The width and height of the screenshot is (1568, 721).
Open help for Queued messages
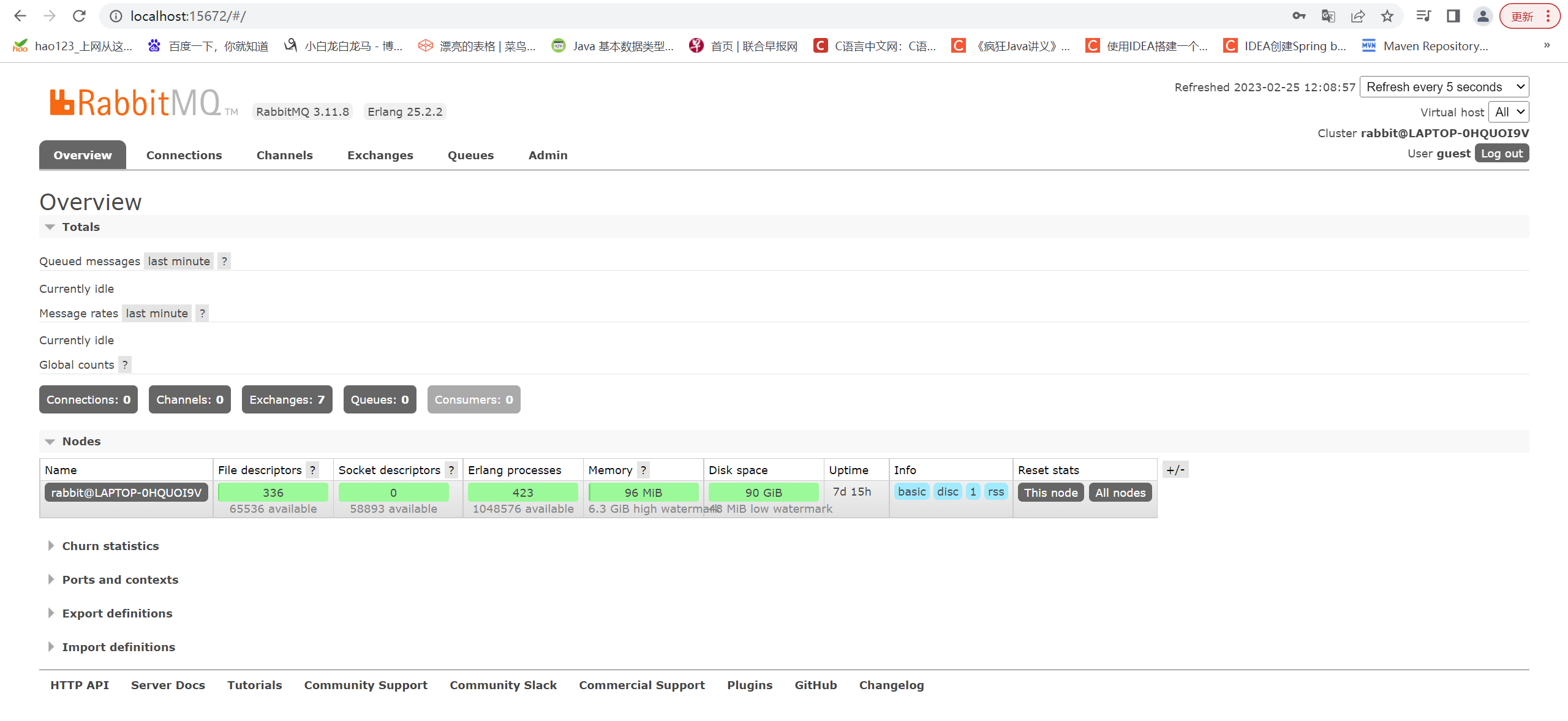click(x=224, y=262)
